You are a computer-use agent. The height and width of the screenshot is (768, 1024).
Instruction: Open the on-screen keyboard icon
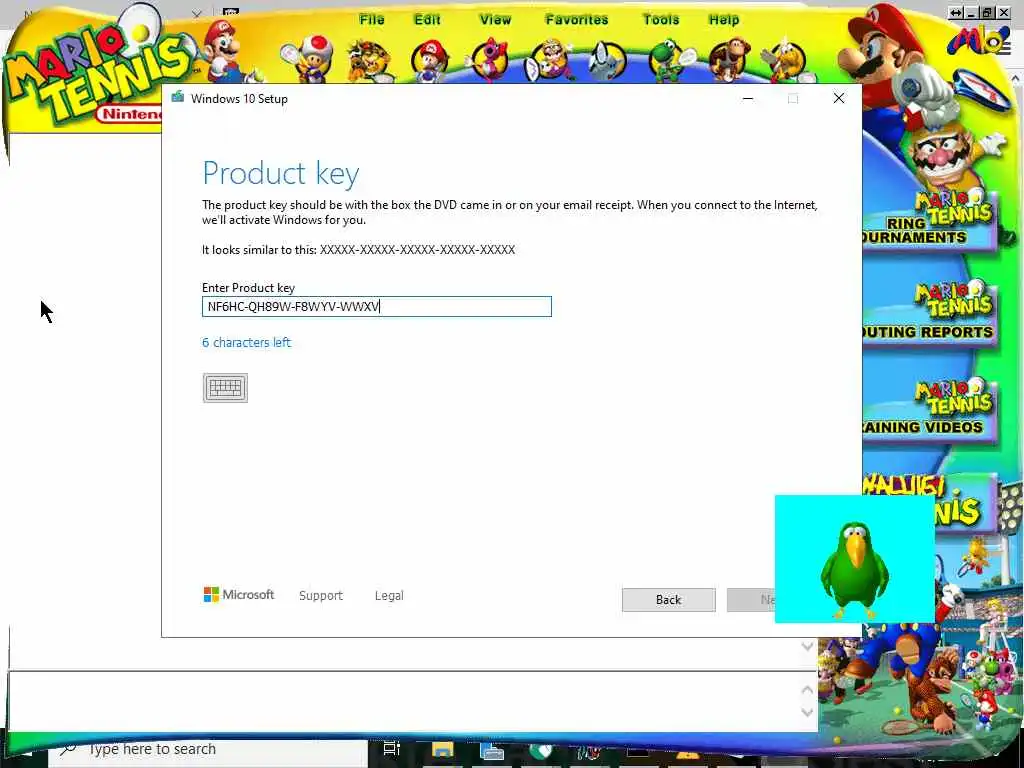[x=225, y=388]
